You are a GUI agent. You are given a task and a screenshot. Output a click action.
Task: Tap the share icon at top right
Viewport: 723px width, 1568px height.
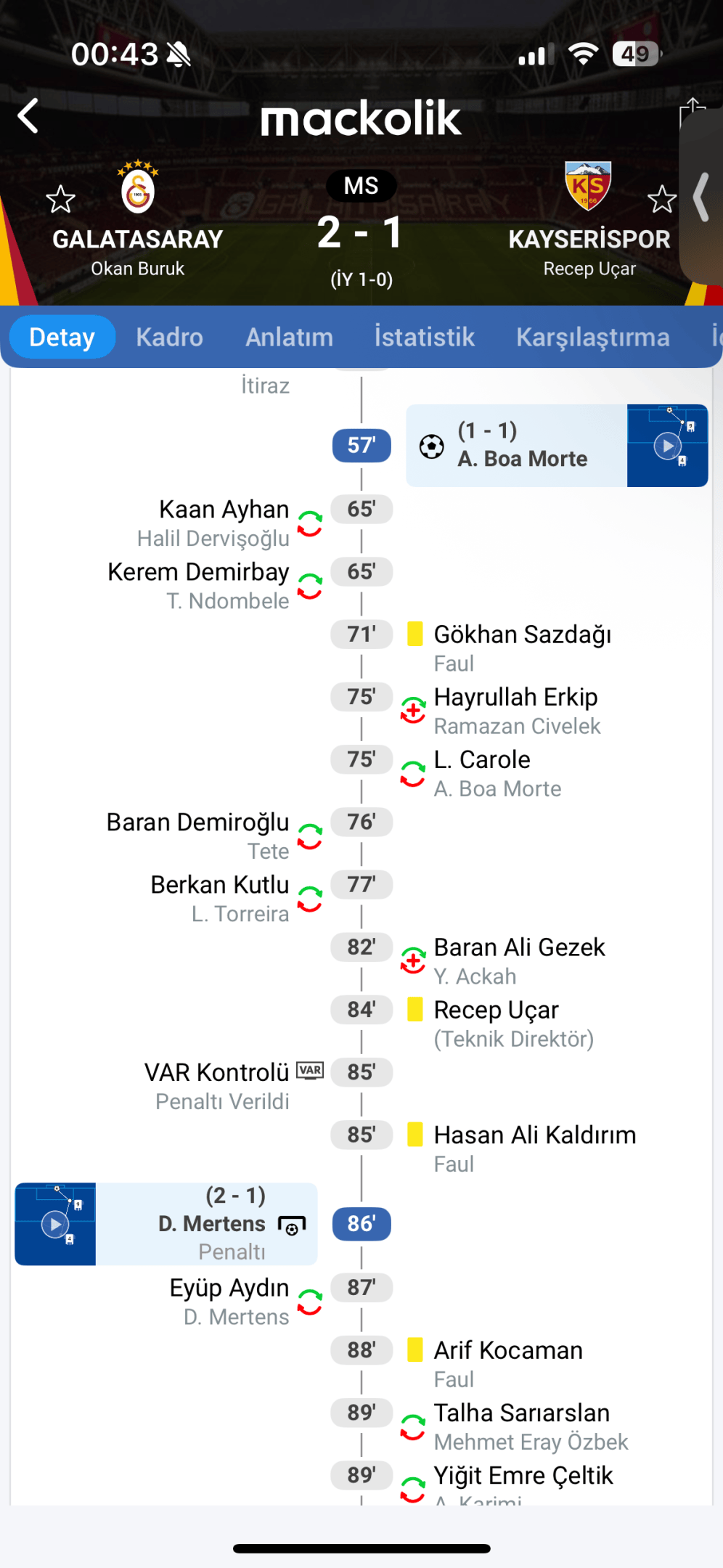click(692, 113)
